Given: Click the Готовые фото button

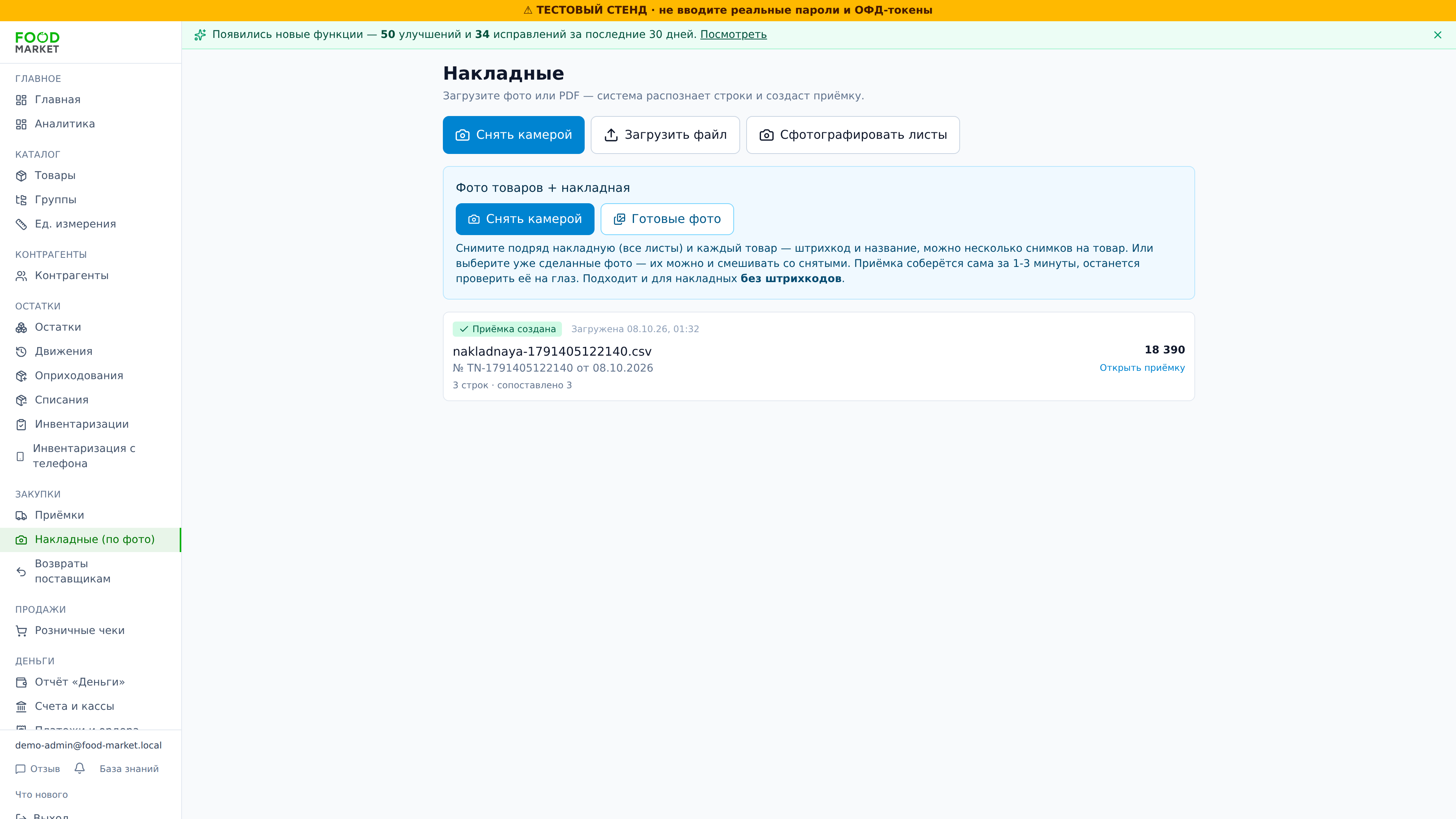Looking at the screenshot, I should click(x=667, y=219).
